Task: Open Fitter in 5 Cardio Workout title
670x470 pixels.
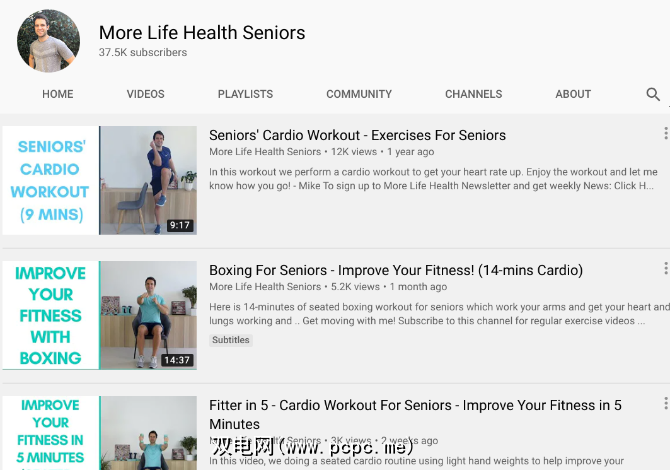Action: point(415,414)
